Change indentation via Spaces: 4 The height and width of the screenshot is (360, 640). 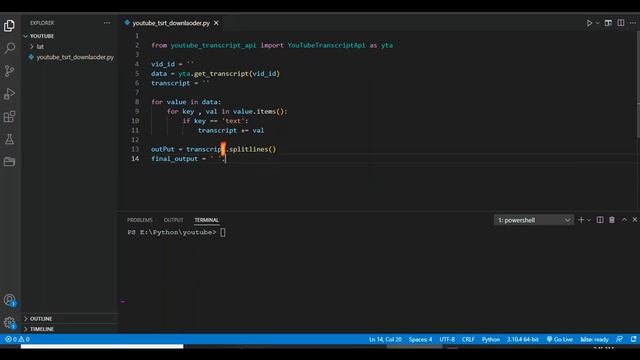click(420, 339)
